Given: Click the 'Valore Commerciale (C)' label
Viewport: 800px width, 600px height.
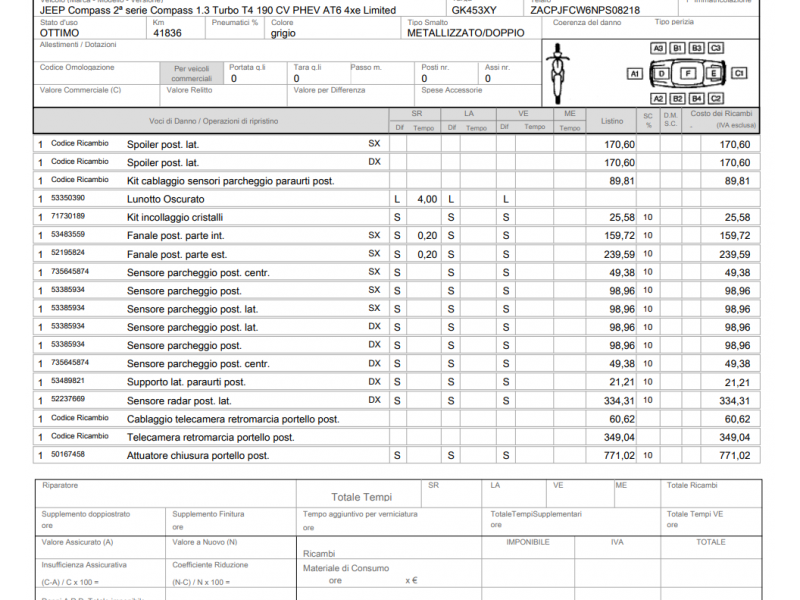Looking at the screenshot, I should click(81, 90).
